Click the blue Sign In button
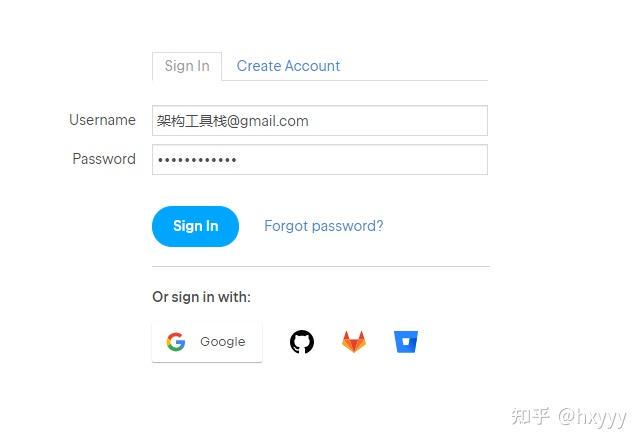643x447 pixels. [x=195, y=226]
